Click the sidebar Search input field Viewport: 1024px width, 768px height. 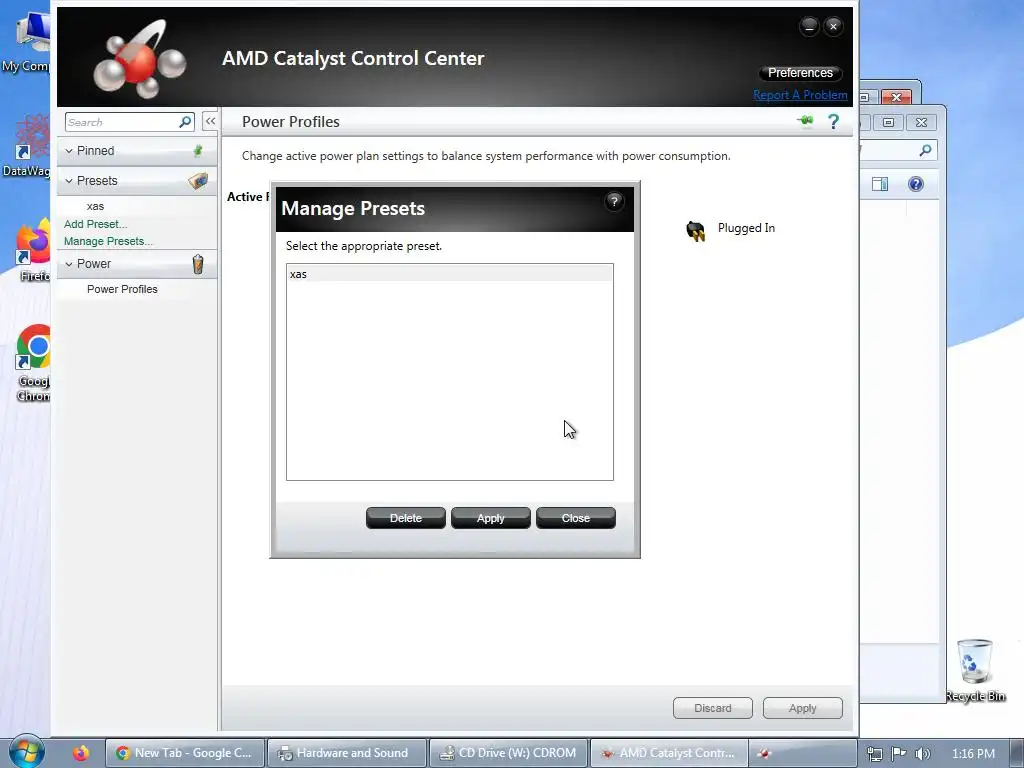tap(121, 122)
